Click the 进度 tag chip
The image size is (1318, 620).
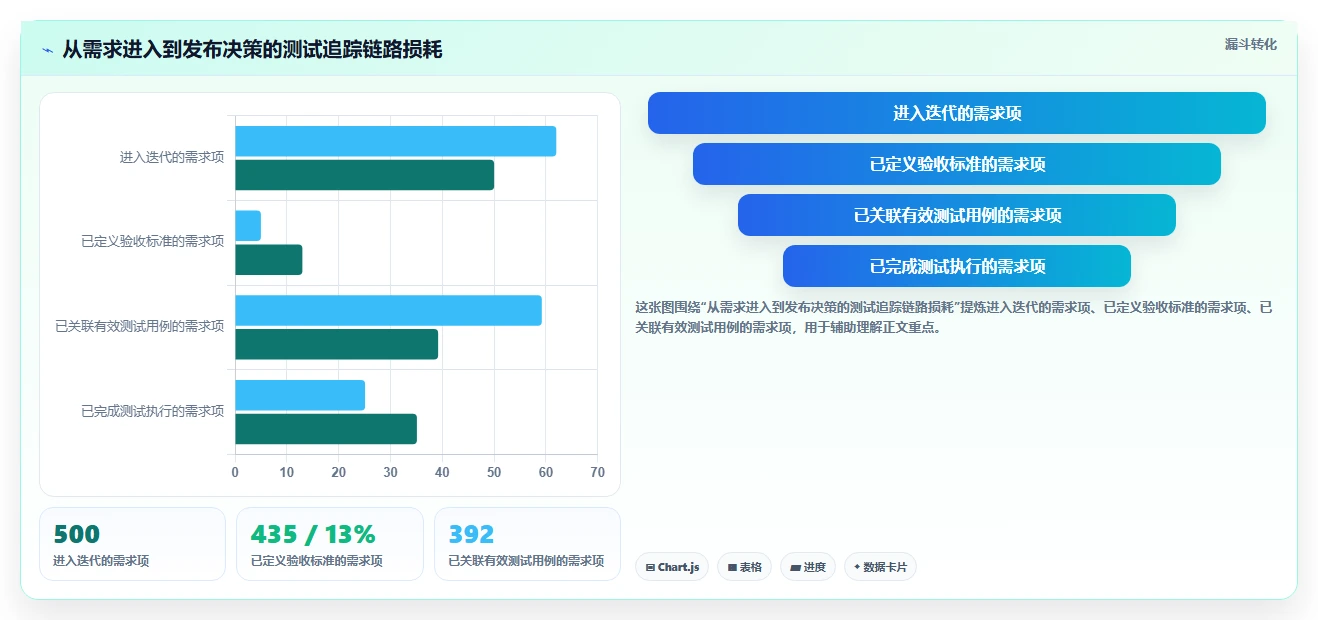(808, 567)
